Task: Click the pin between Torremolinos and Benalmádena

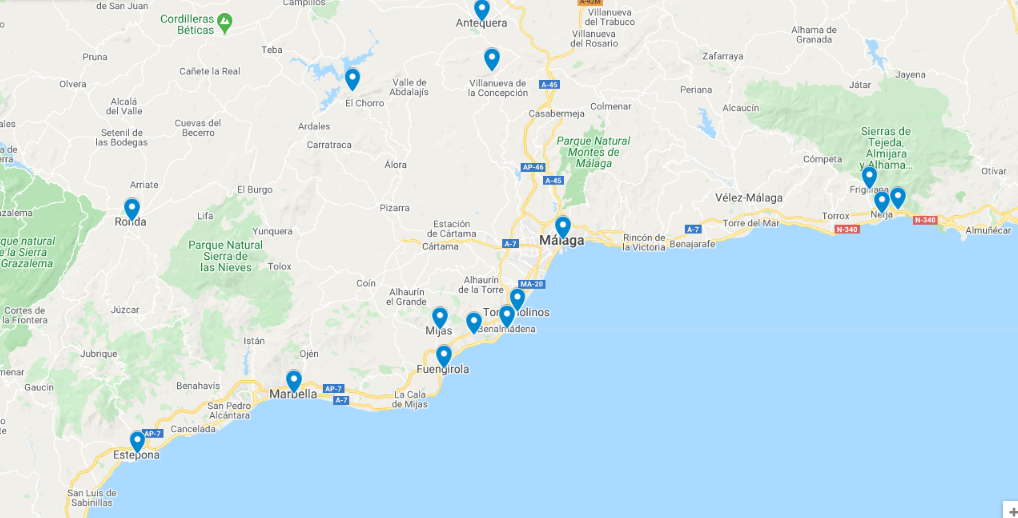Action: [x=506, y=316]
